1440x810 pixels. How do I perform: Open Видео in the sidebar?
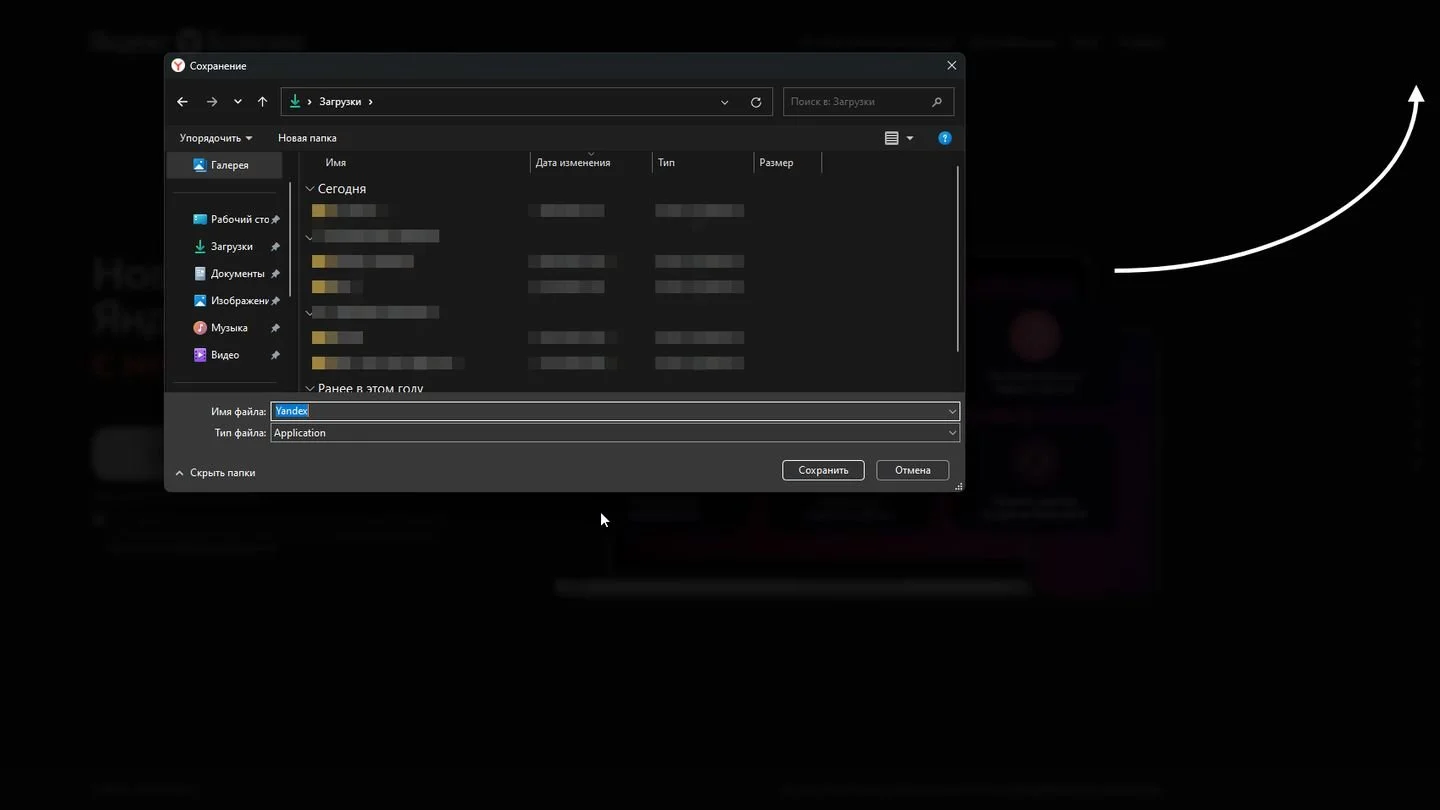point(216,354)
